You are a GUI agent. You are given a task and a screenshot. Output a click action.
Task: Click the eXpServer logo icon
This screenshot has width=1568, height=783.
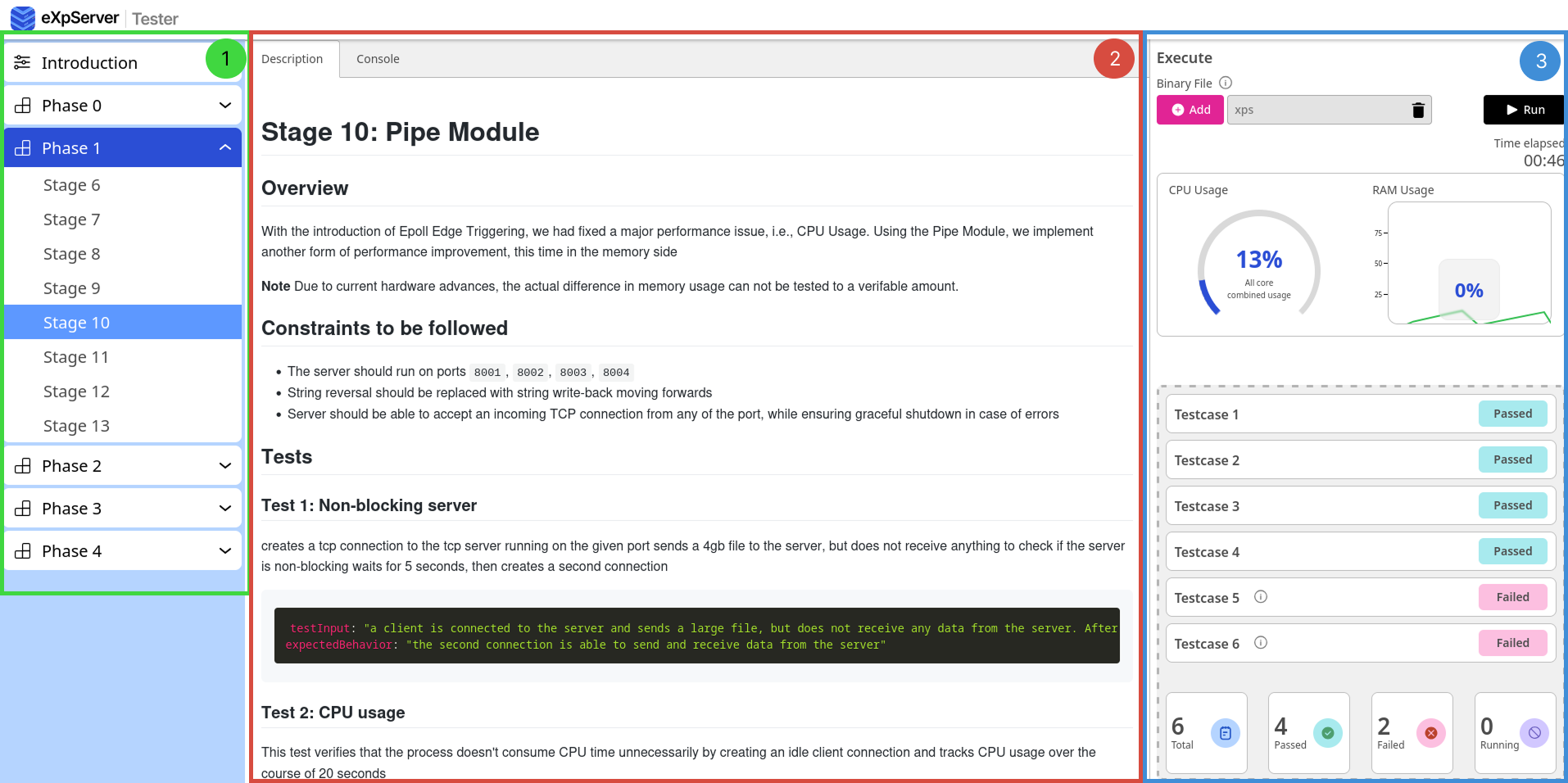[22, 17]
